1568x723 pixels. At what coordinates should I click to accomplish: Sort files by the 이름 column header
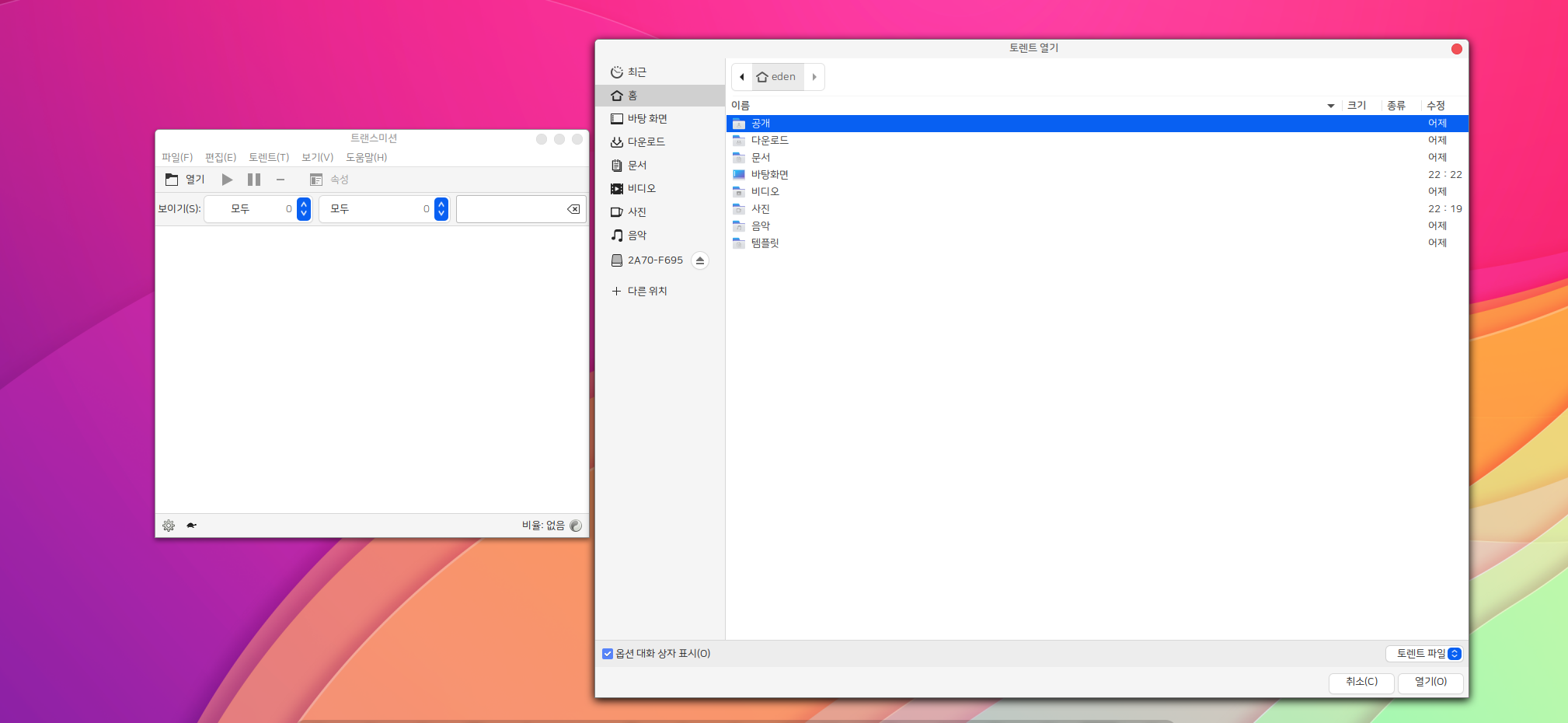tap(740, 106)
